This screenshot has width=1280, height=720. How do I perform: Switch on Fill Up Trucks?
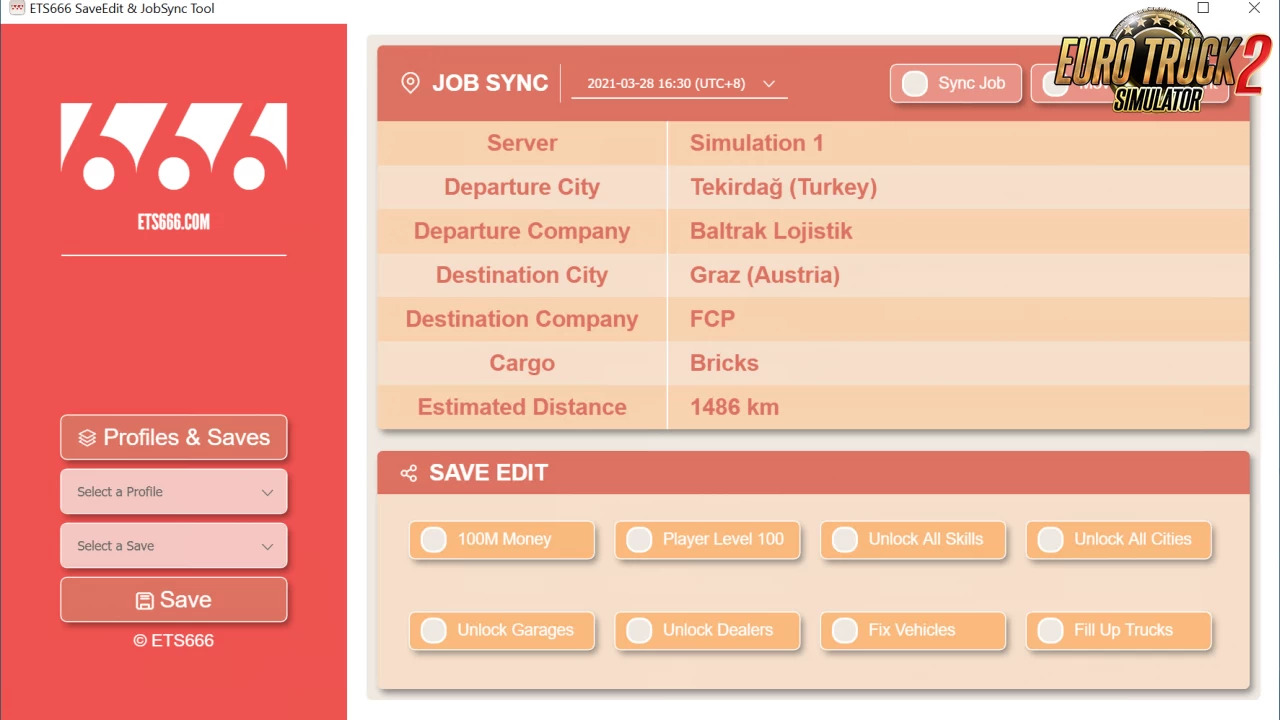[x=1050, y=631]
